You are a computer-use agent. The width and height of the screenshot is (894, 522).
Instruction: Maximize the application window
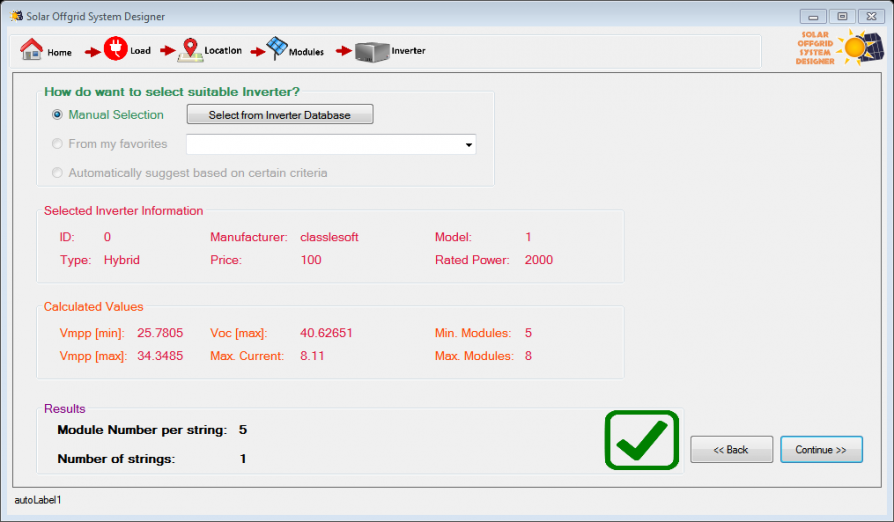(842, 17)
